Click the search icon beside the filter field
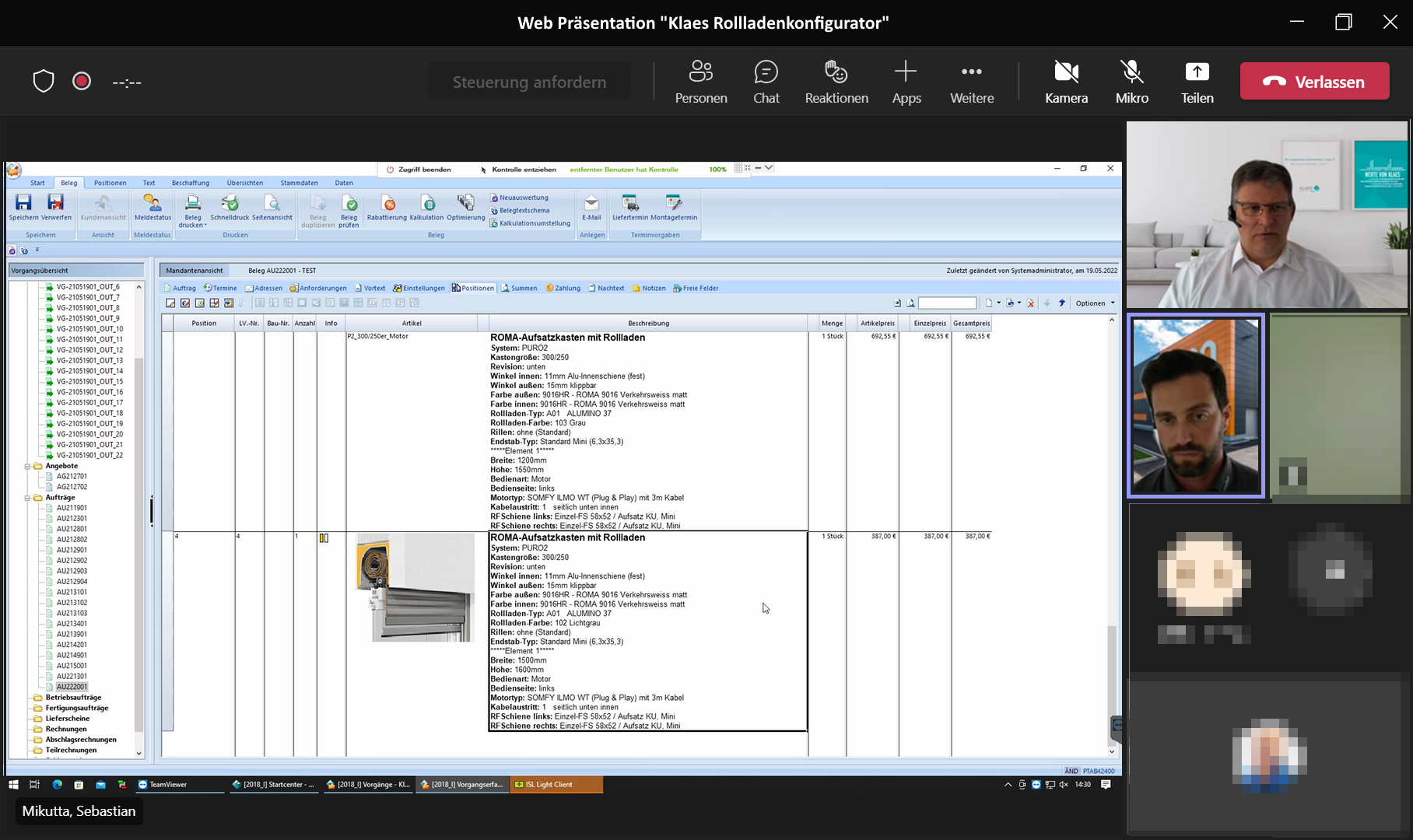Screen dimensions: 1413x840 click(910, 303)
